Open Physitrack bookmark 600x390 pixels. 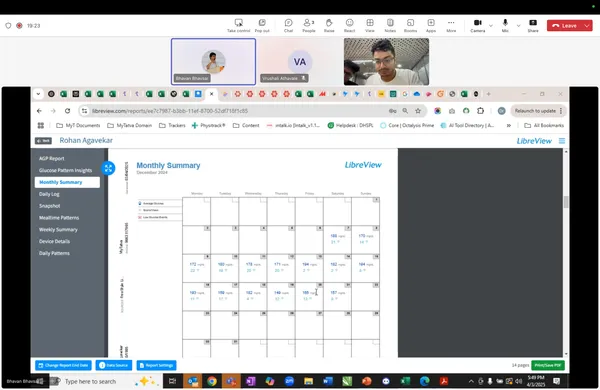click(x=208, y=125)
